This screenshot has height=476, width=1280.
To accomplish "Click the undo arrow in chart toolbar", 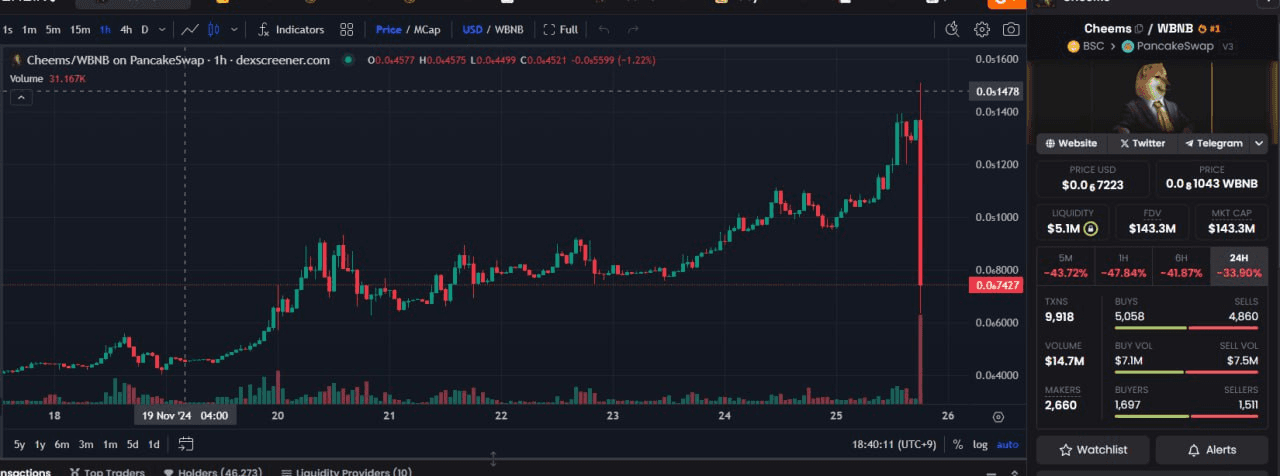I will point(604,30).
